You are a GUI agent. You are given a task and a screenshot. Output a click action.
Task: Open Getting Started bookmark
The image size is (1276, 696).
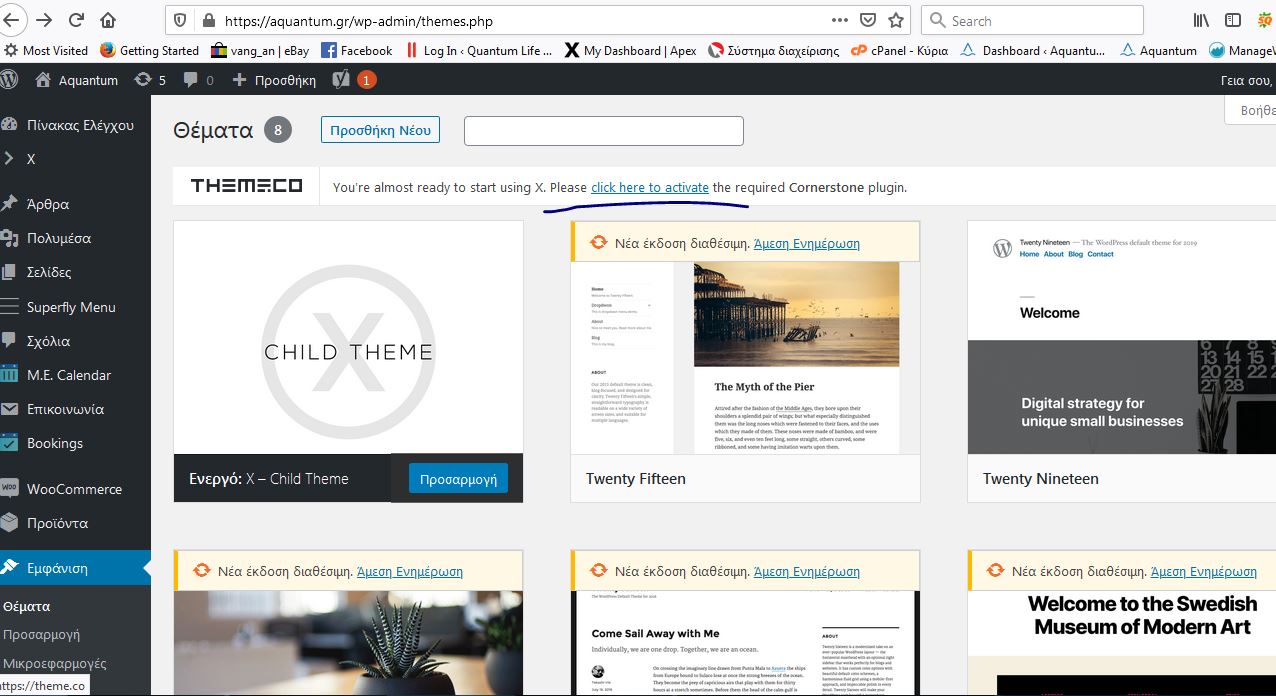(x=149, y=50)
